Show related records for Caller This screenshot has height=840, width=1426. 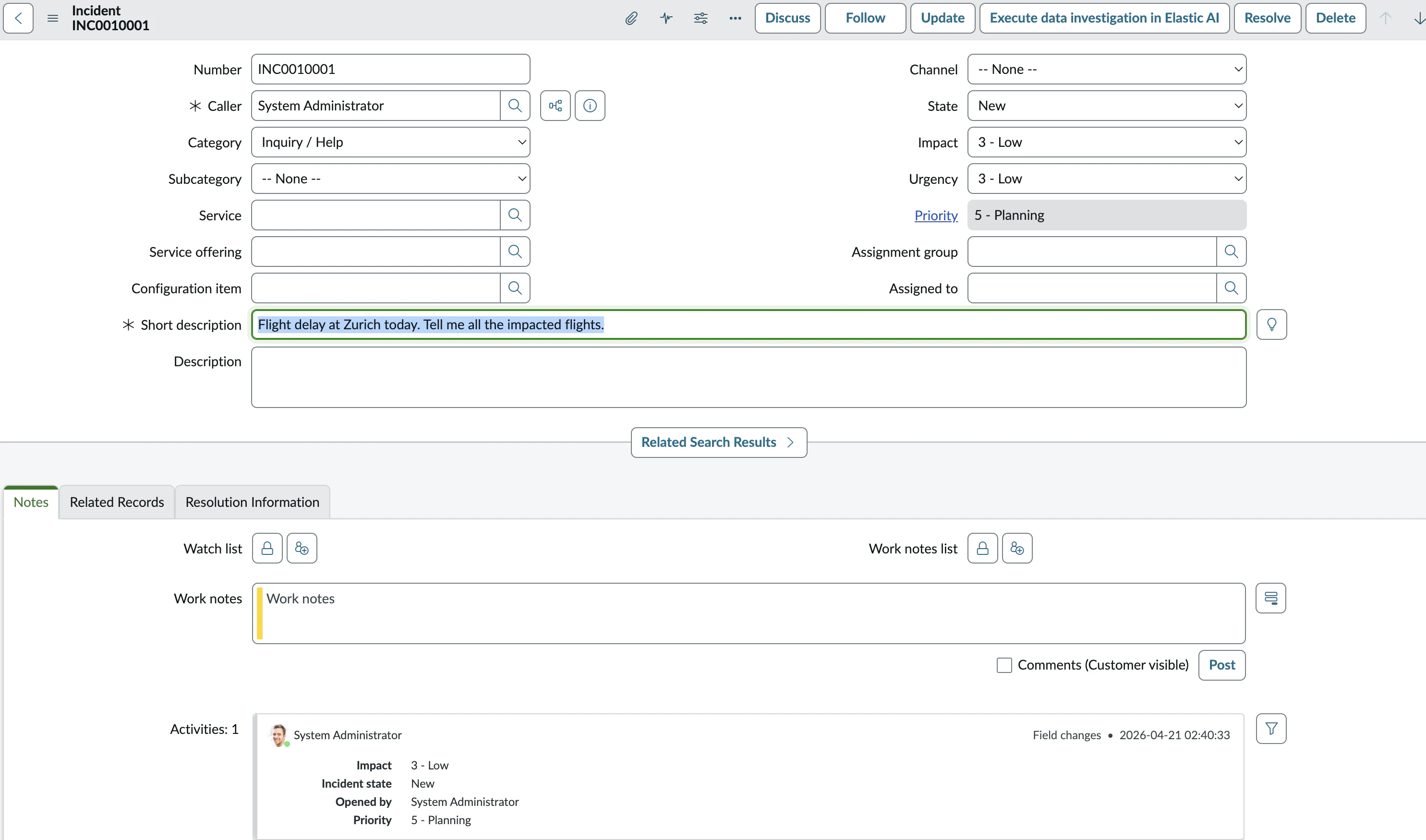(556, 106)
